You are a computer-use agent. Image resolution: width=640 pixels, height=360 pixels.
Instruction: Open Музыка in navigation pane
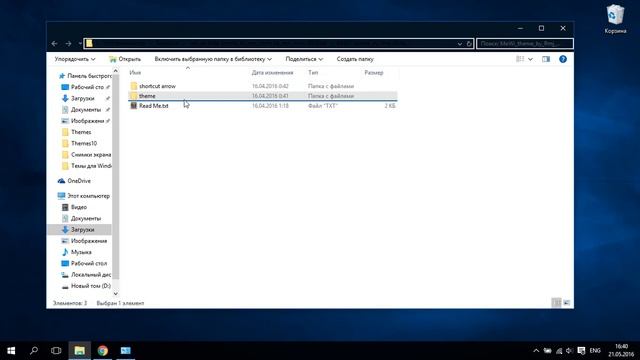point(81,252)
